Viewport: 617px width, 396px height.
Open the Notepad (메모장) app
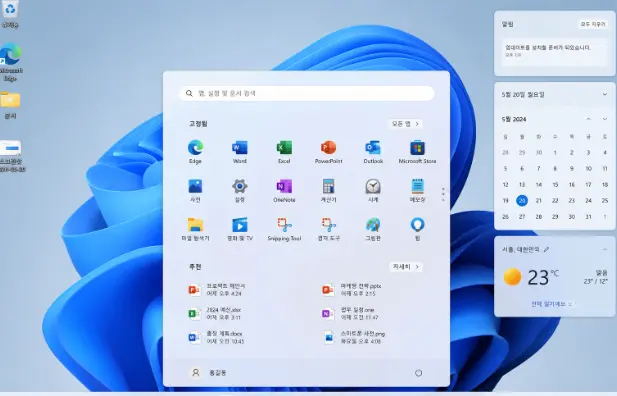[417, 191]
